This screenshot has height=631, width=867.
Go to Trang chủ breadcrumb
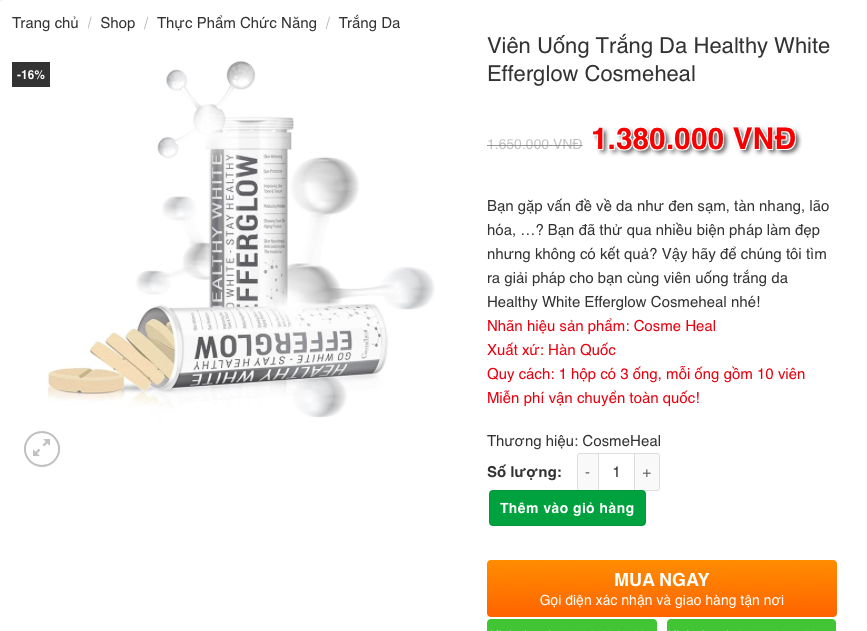click(x=45, y=23)
